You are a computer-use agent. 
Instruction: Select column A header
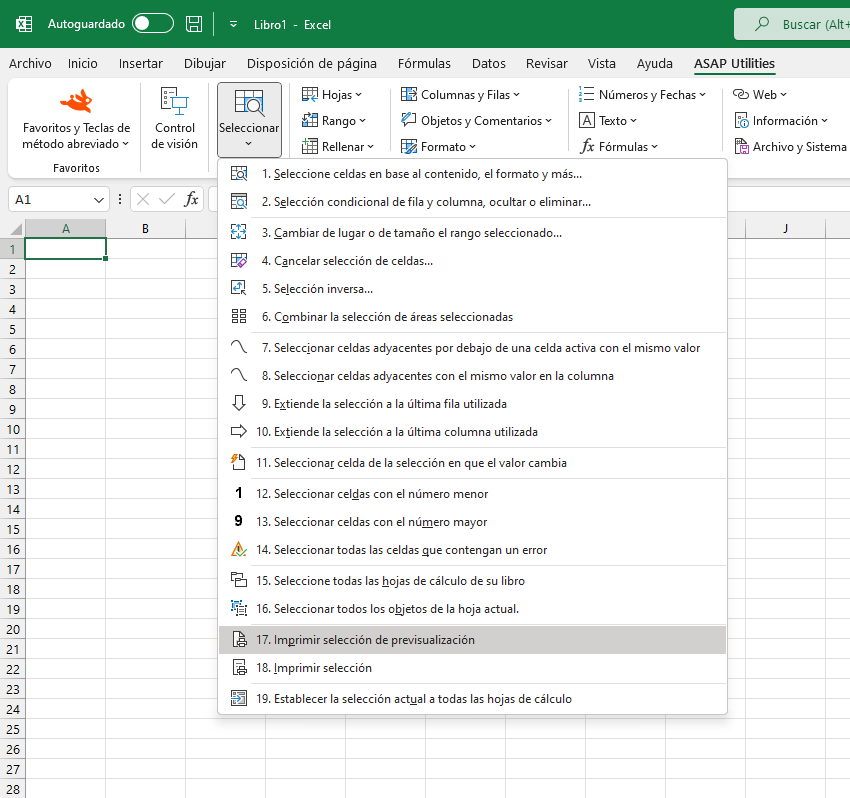click(66, 229)
